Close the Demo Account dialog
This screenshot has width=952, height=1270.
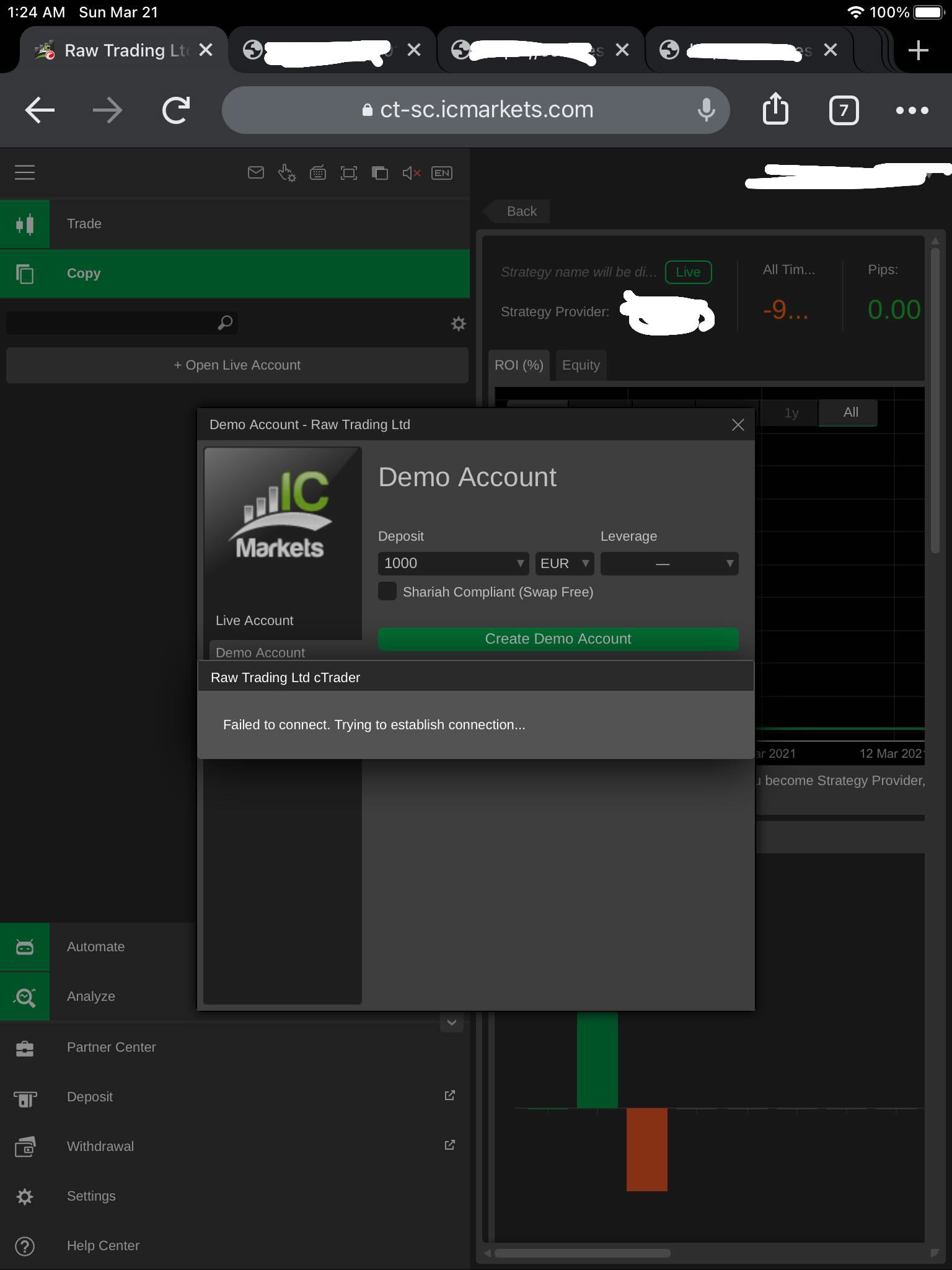tap(738, 425)
